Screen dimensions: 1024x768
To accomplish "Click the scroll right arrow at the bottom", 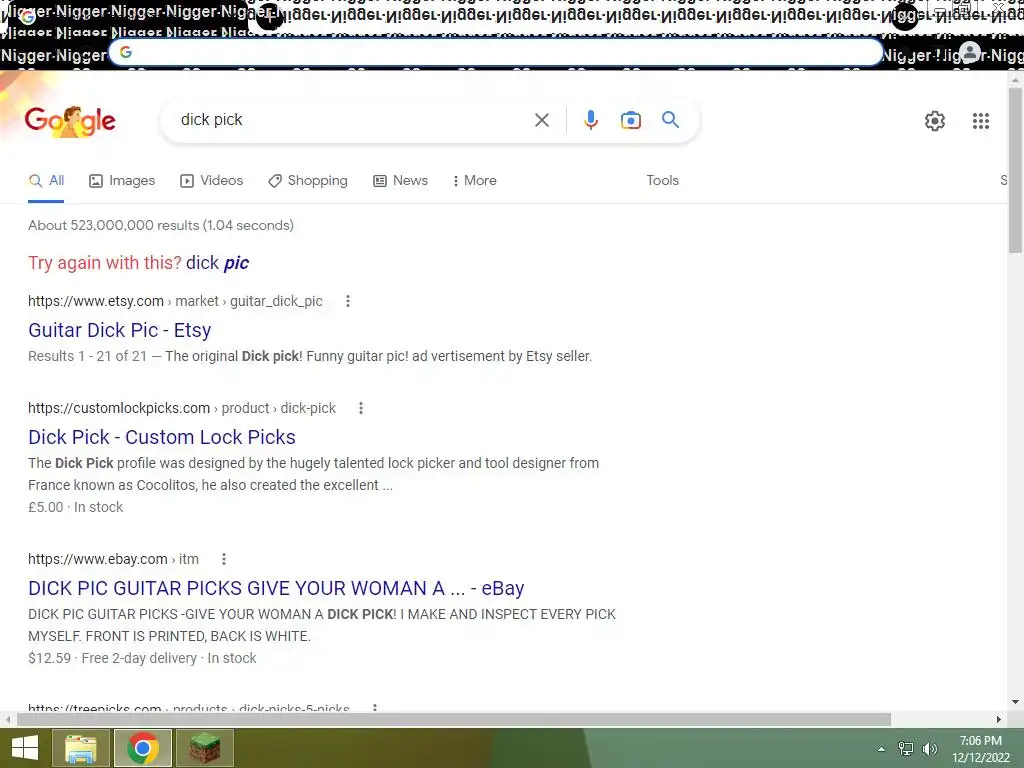I will [999, 720].
